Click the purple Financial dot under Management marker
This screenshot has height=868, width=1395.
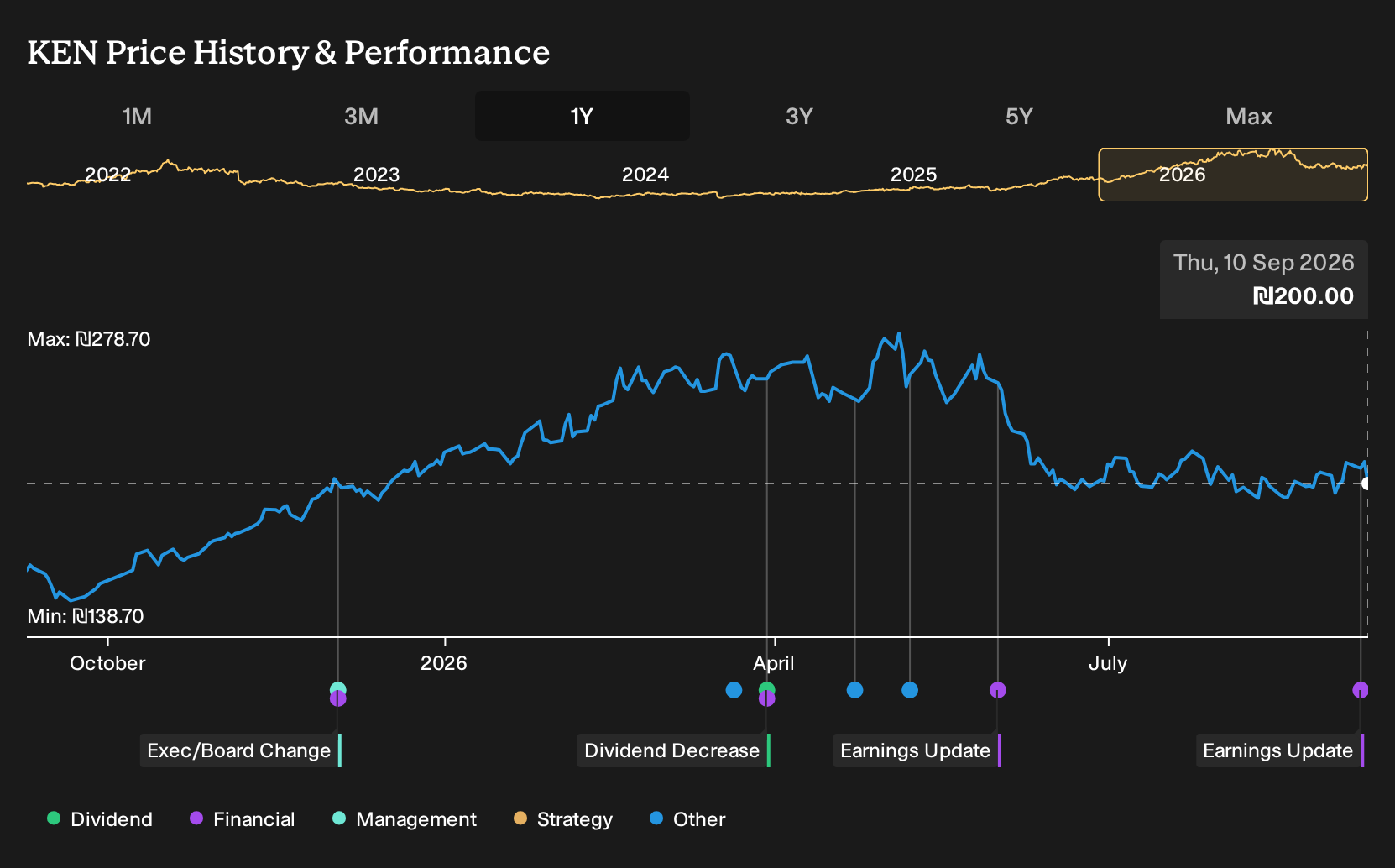(337, 699)
